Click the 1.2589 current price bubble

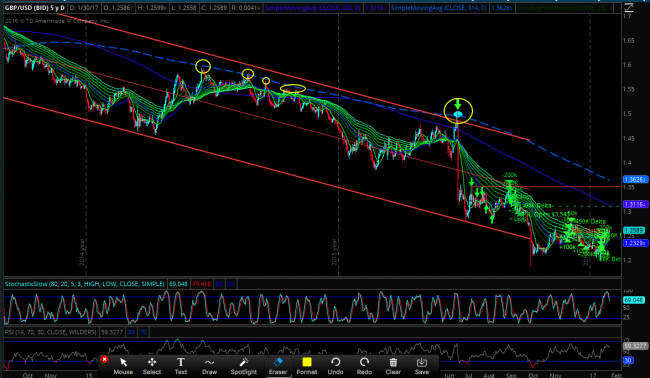tap(634, 230)
